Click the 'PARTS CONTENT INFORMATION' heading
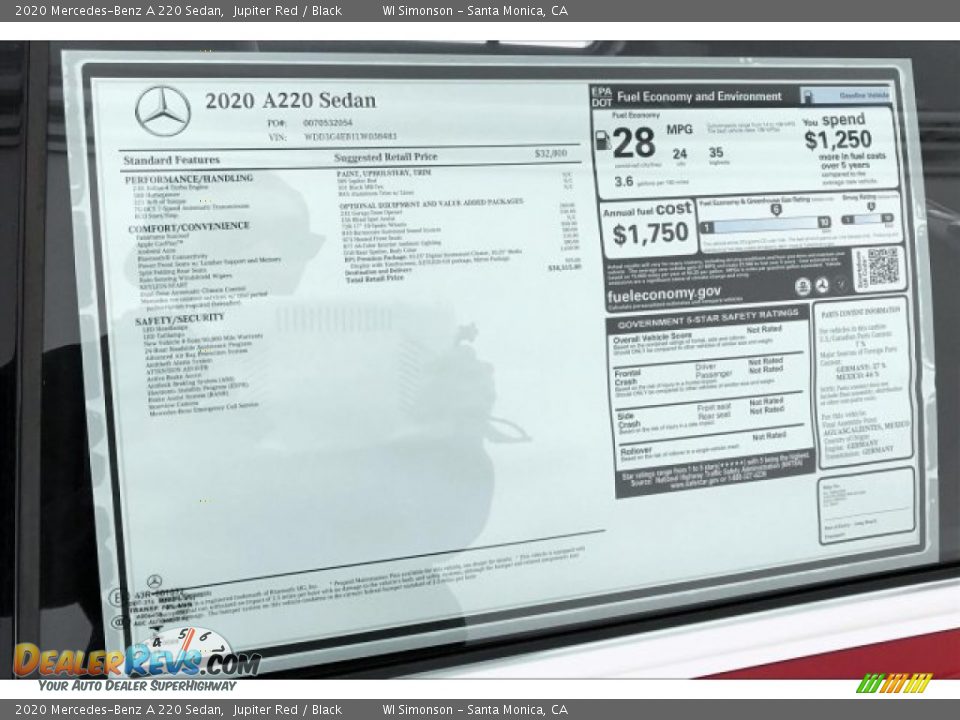 [861, 312]
